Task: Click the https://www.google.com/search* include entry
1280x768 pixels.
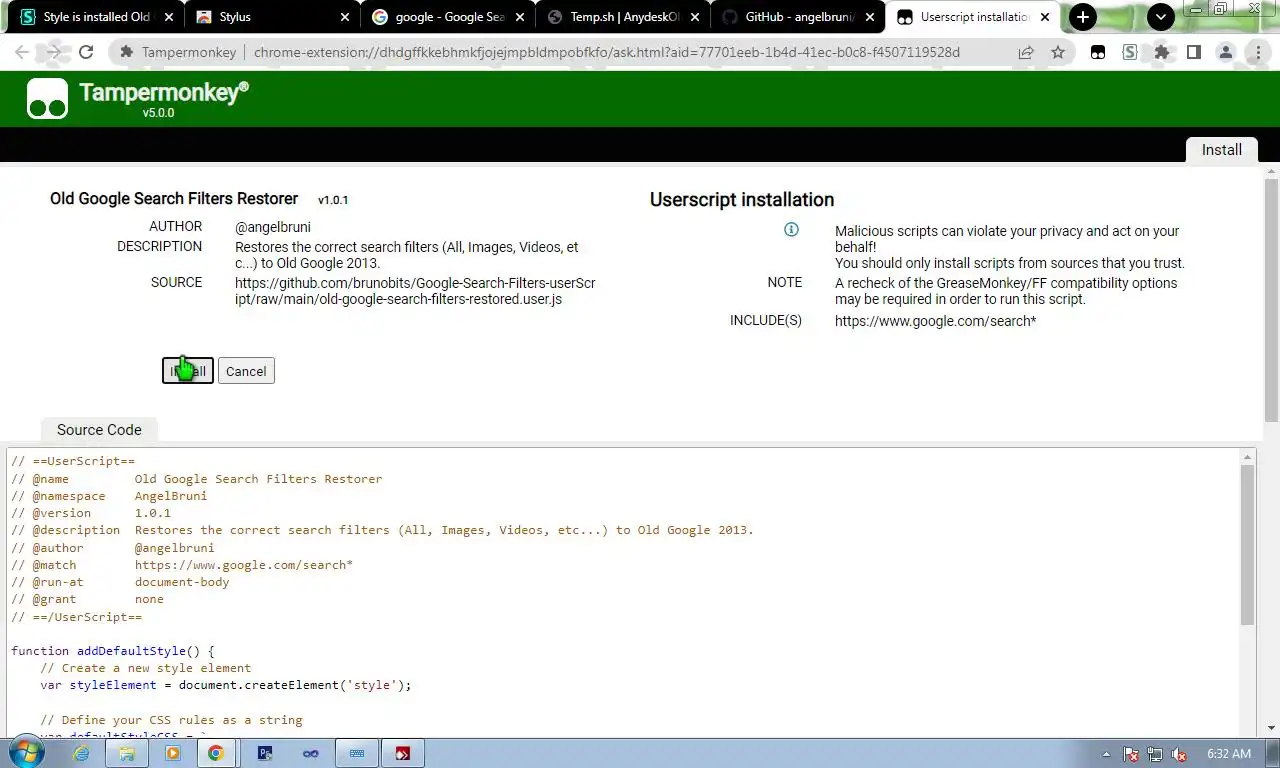Action: coord(935,321)
